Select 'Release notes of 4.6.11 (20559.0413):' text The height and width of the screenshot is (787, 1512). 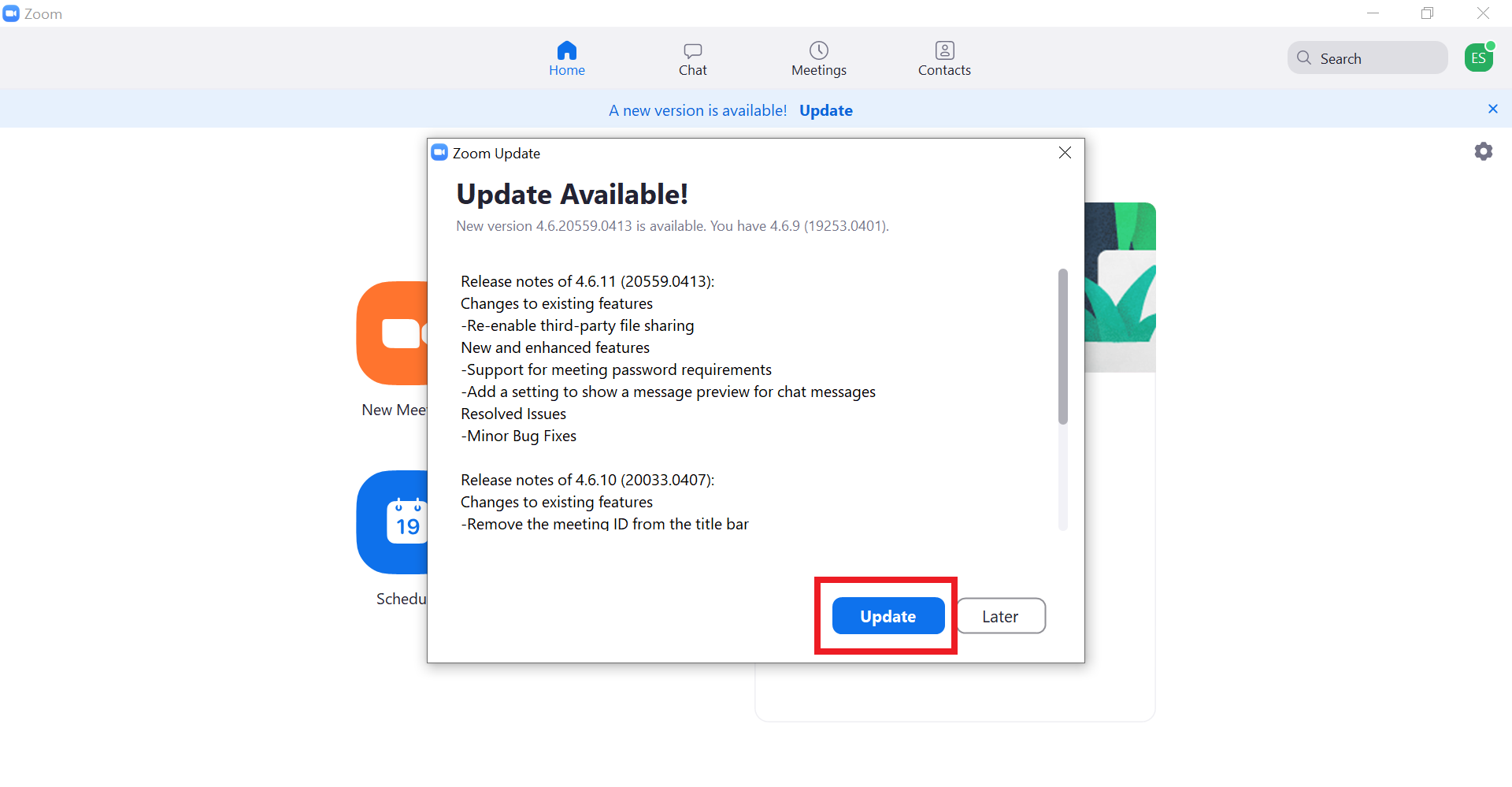tap(587, 281)
